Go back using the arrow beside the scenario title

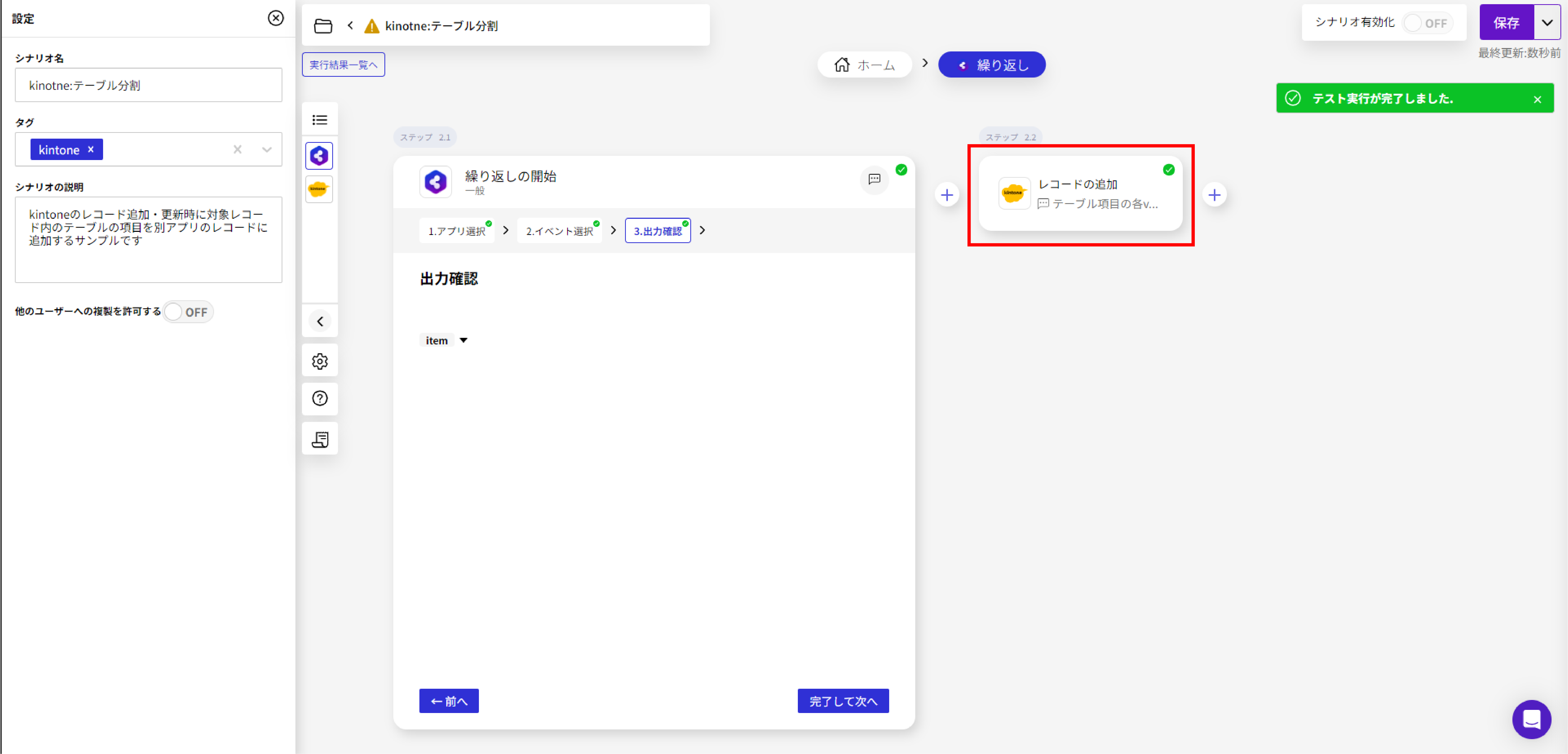[350, 26]
